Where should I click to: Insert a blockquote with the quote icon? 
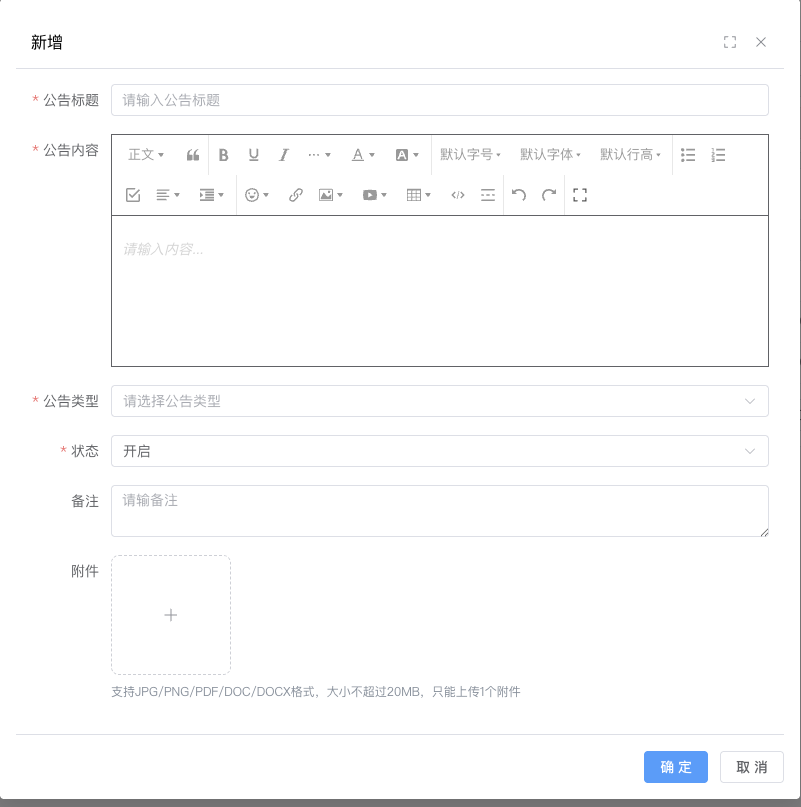pos(193,155)
